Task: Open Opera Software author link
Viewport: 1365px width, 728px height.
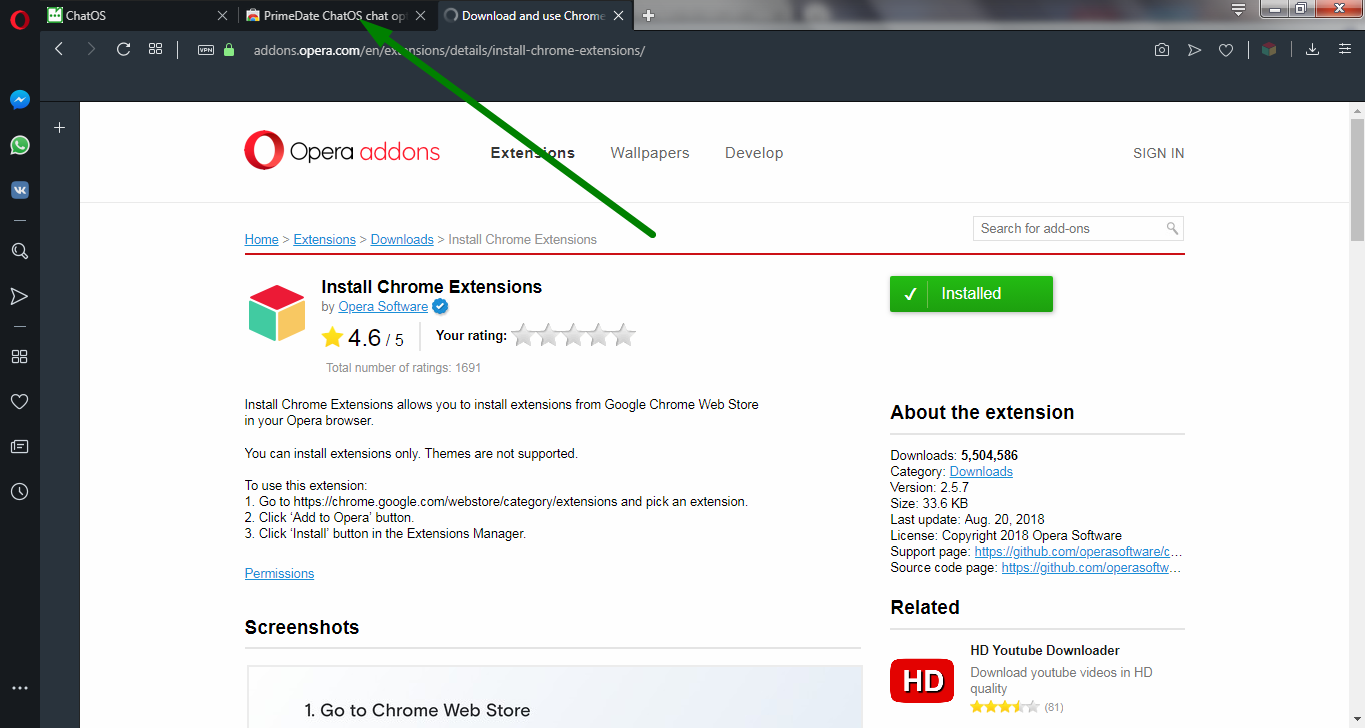Action: tap(383, 307)
